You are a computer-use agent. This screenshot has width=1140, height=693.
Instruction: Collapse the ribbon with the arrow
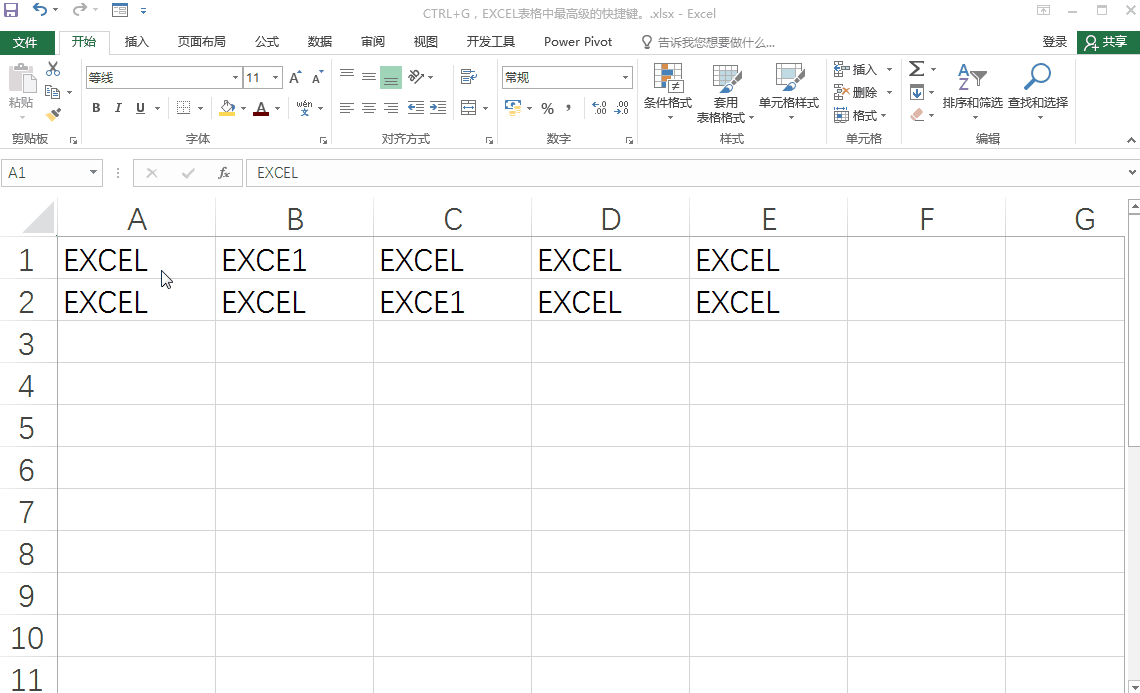pyautogui.click(x=1131, y=140)
